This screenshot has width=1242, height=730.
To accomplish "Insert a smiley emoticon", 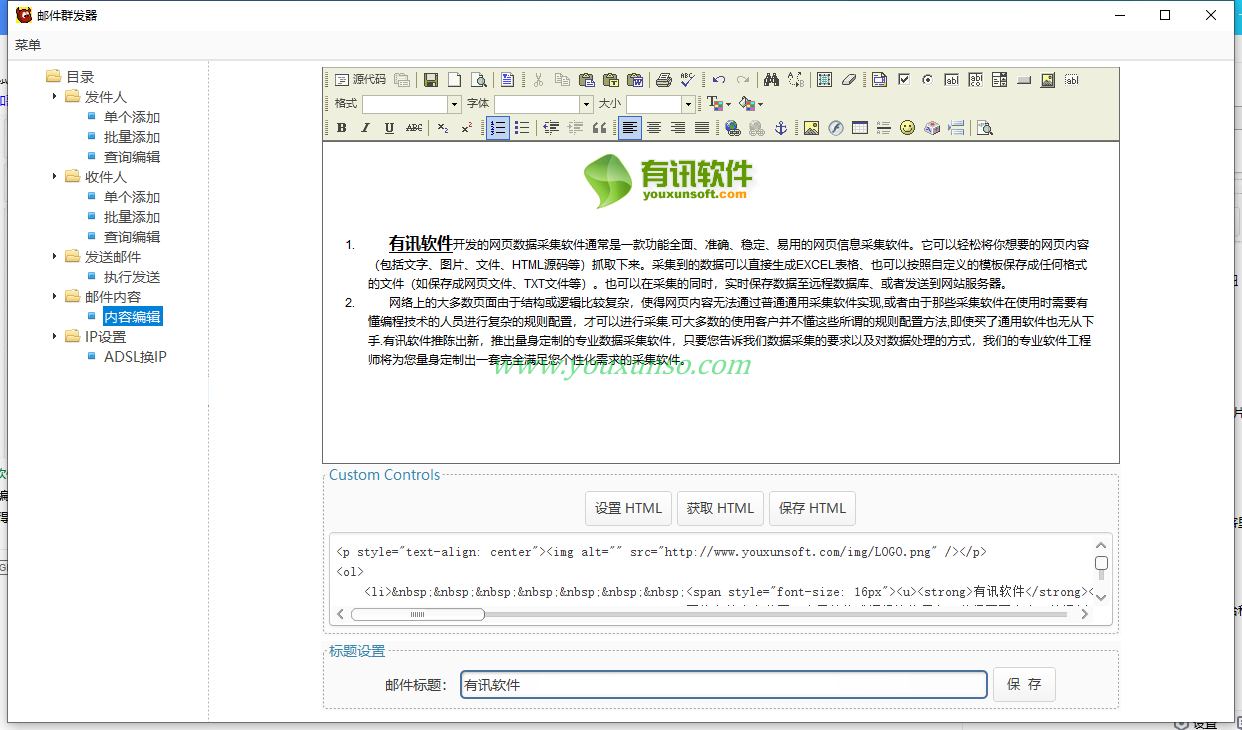I will (x=908, y=128).
